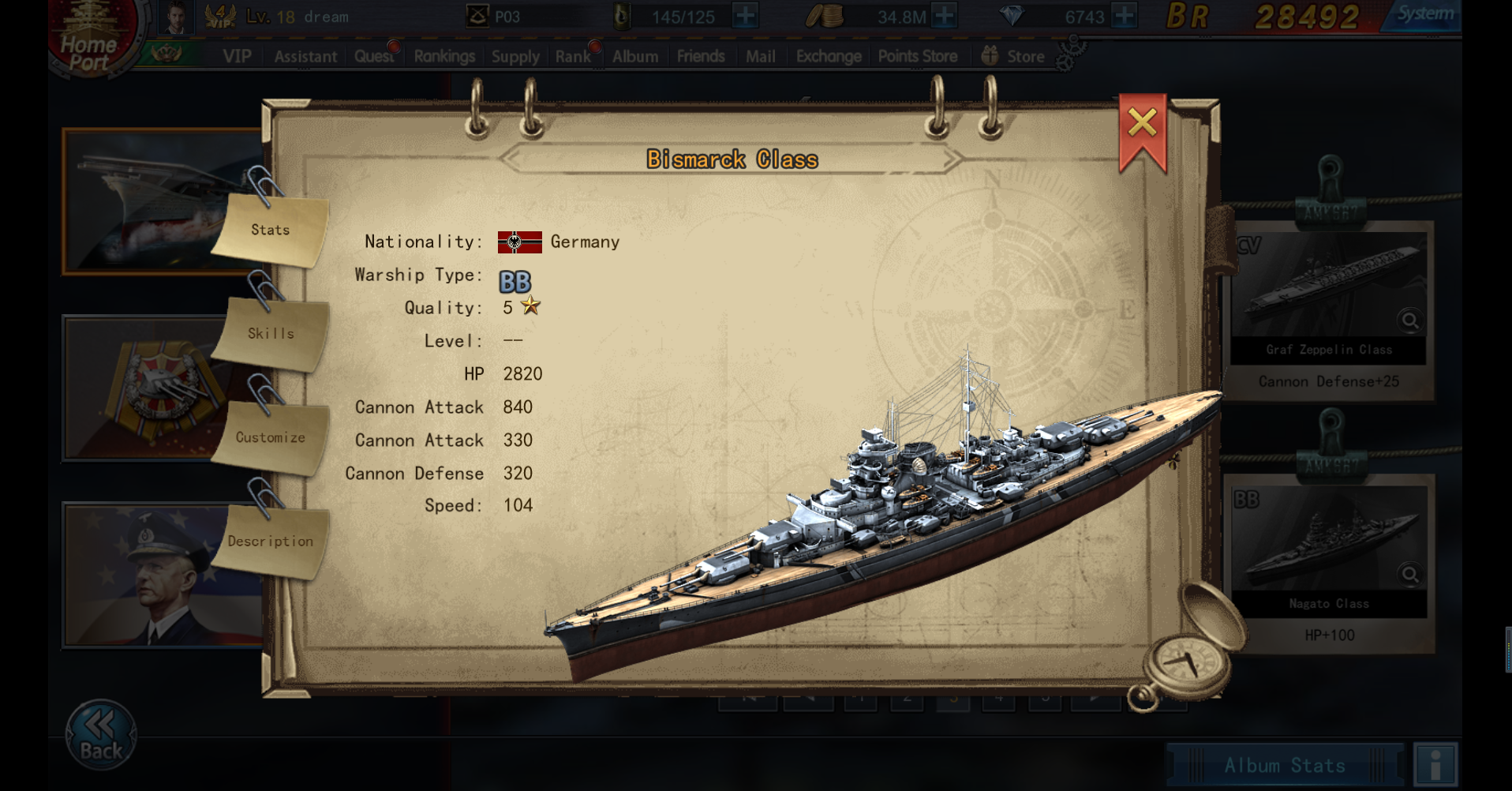Switch to the Customize tab
The height and width of the screenshot is (791, 1512).
pos(271,437)
